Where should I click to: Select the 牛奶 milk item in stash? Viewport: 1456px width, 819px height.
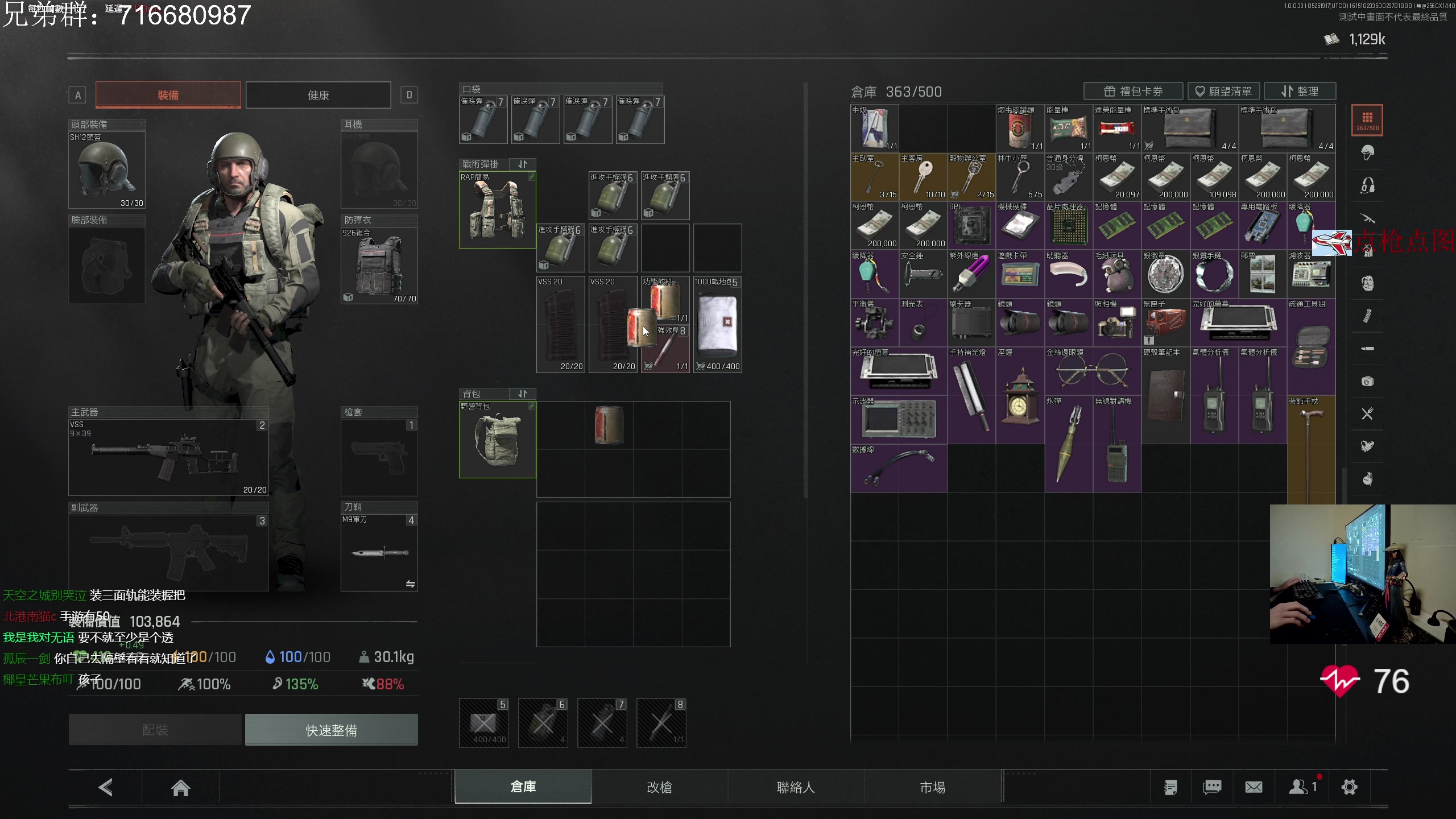875,128
